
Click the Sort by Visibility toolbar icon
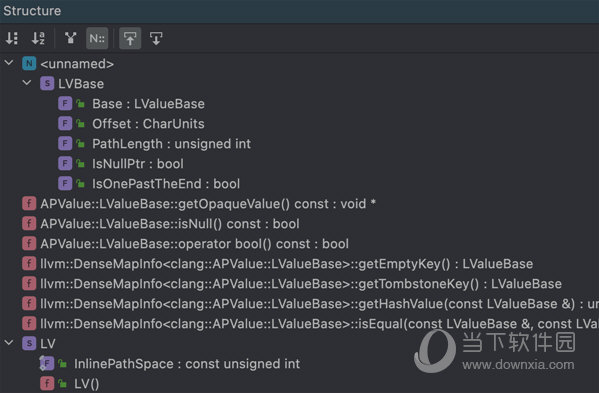[x=12, y=38]
